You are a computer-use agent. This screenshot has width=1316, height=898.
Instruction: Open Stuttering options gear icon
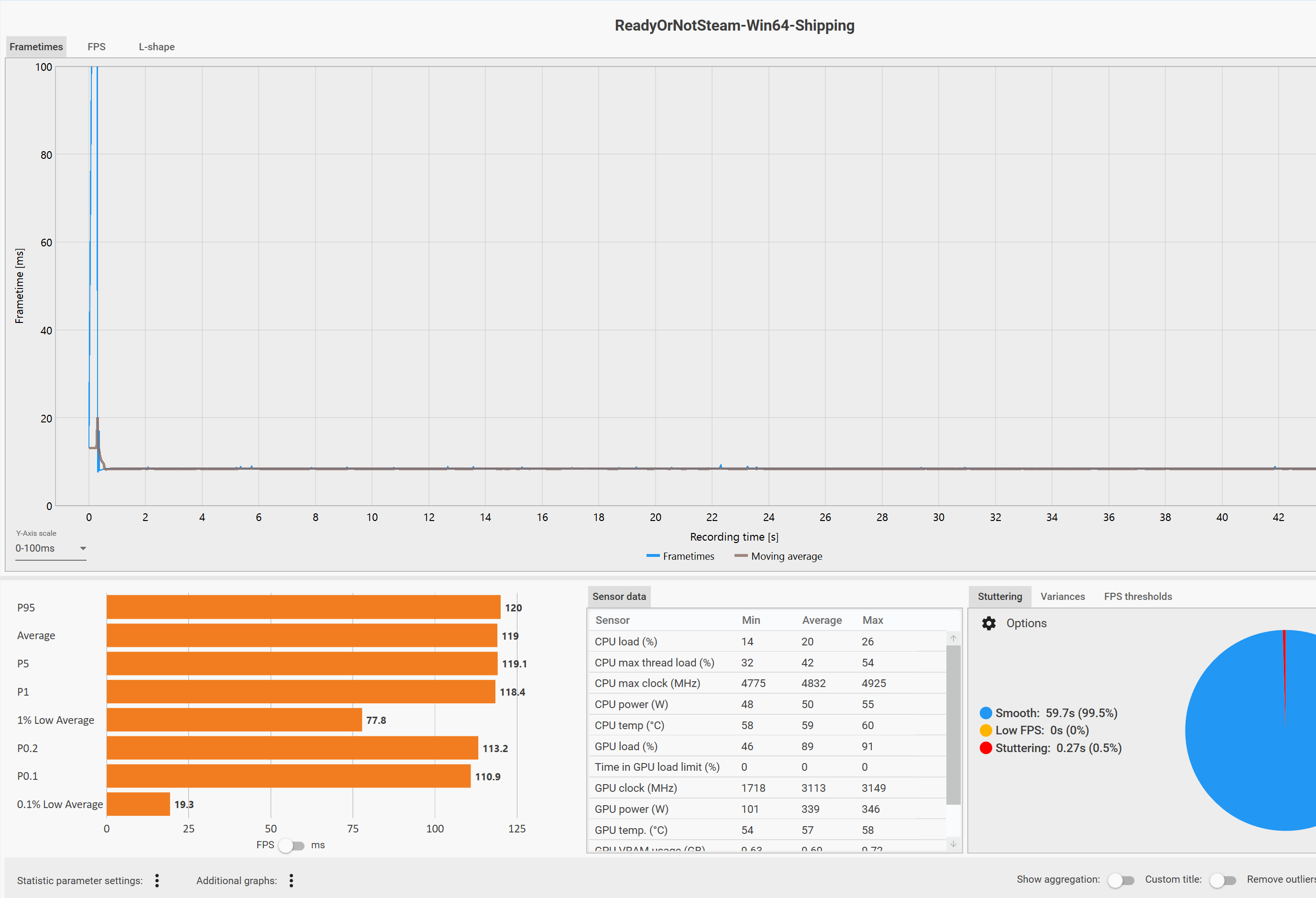(x=989, y=623)
